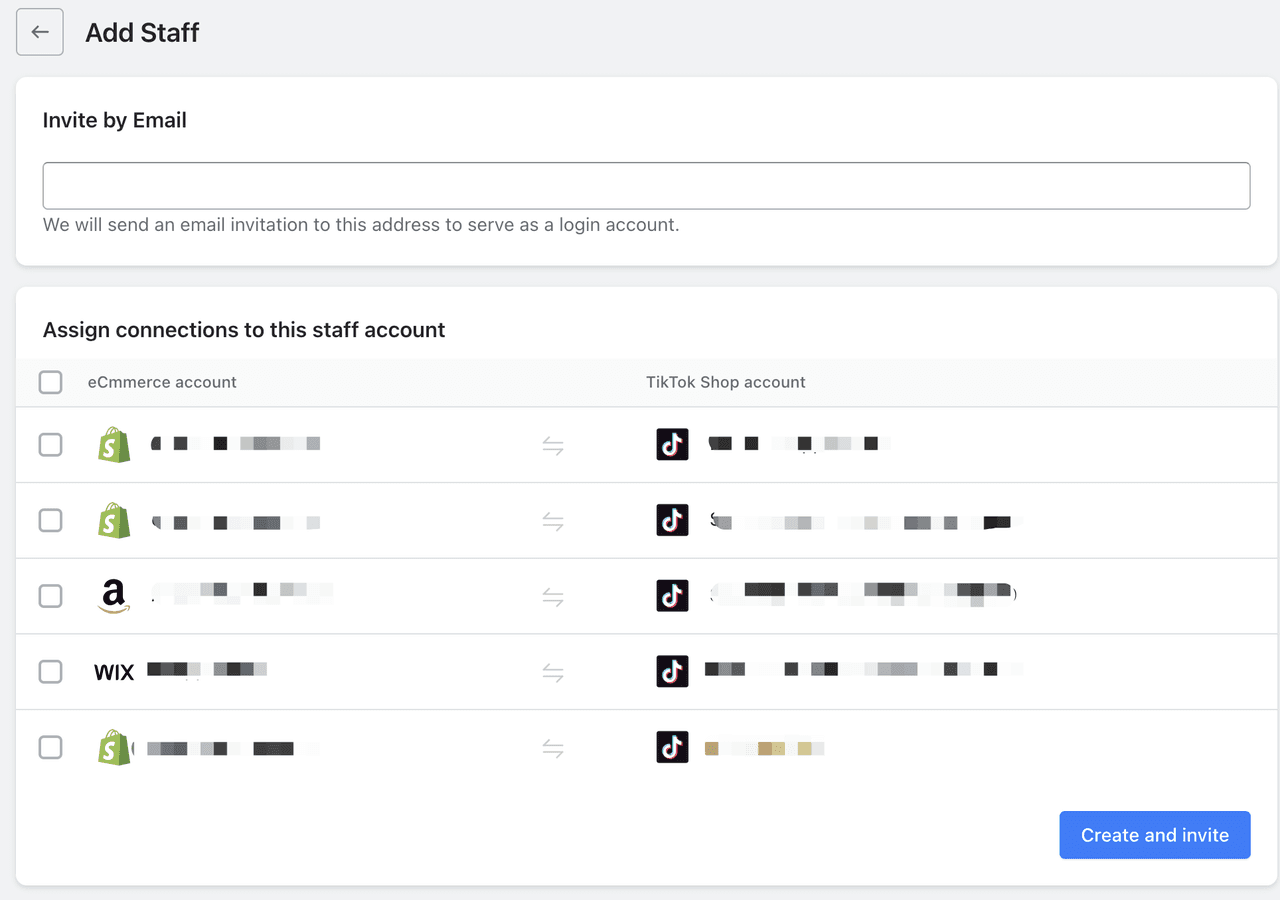Click the Amazon logo in the third row
The image size is (1280, 900).
(x=114, y=597)
